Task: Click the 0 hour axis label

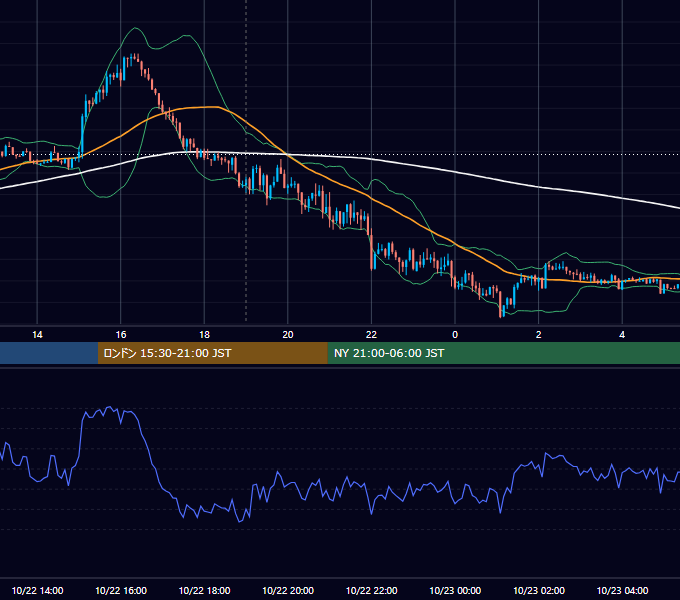Action: coord(455,335)
